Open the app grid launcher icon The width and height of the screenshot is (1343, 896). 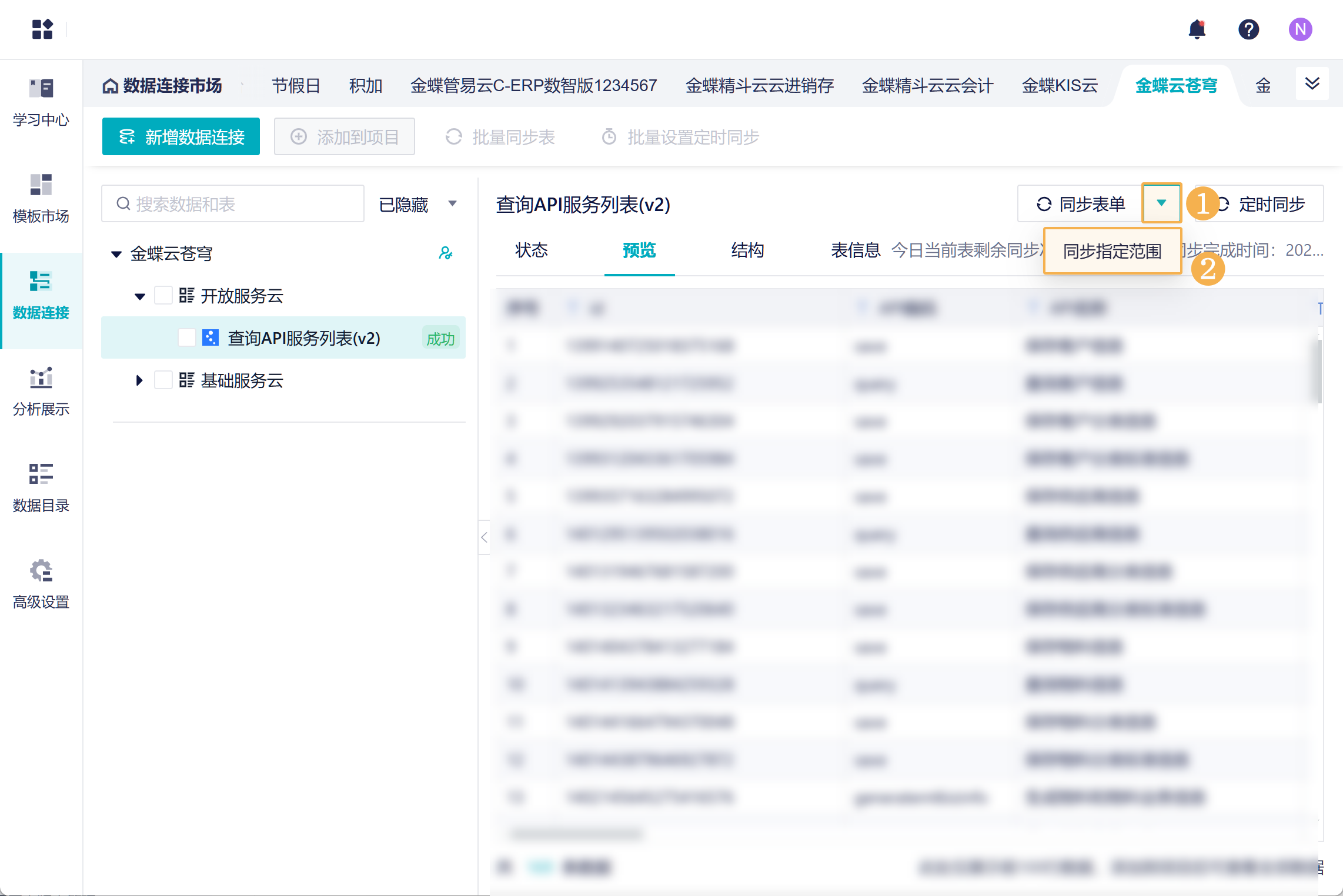pyautogui.click(x=42, y=29)
